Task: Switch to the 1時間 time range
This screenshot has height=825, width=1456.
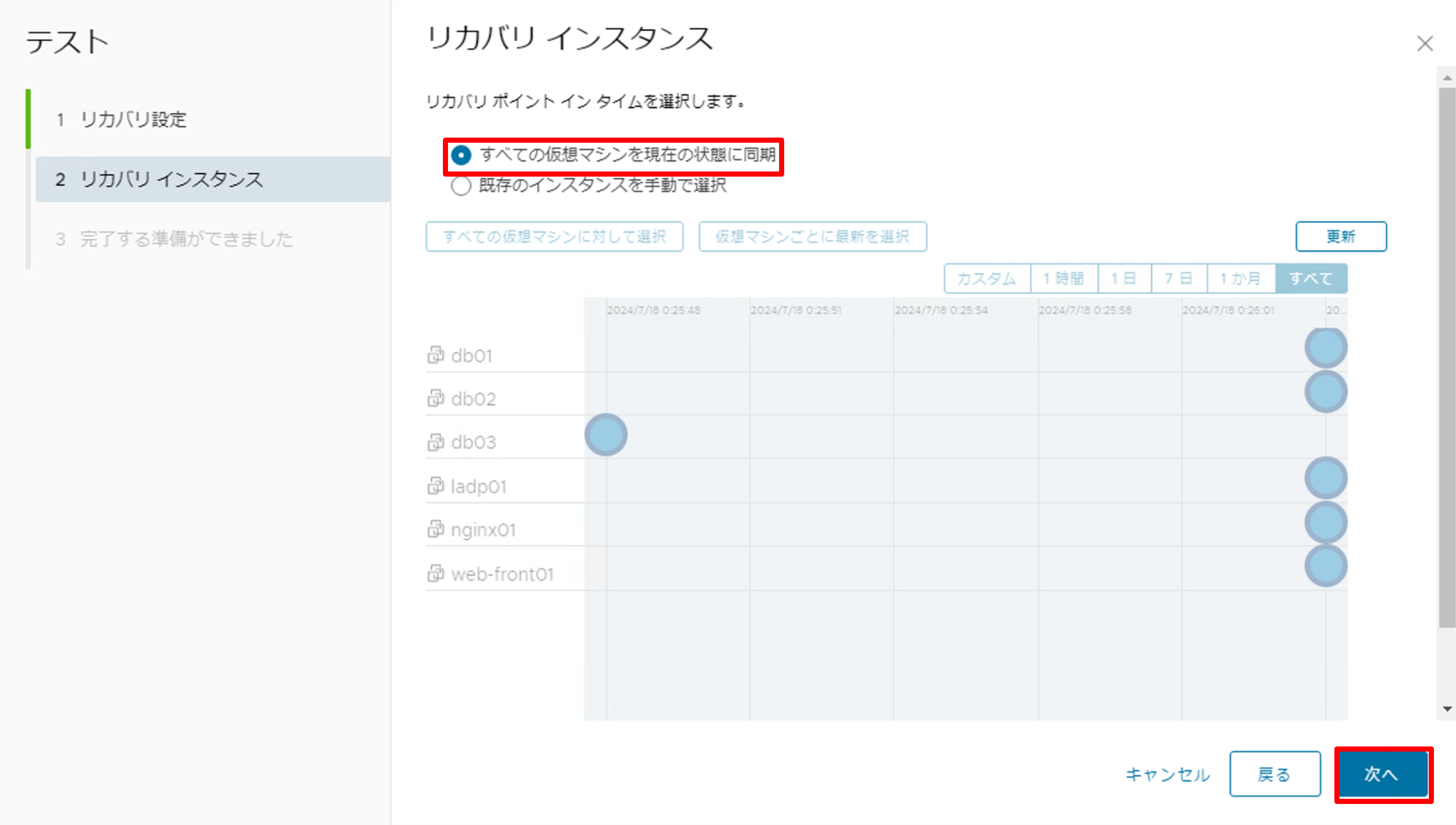Action: click(1063, 278)
